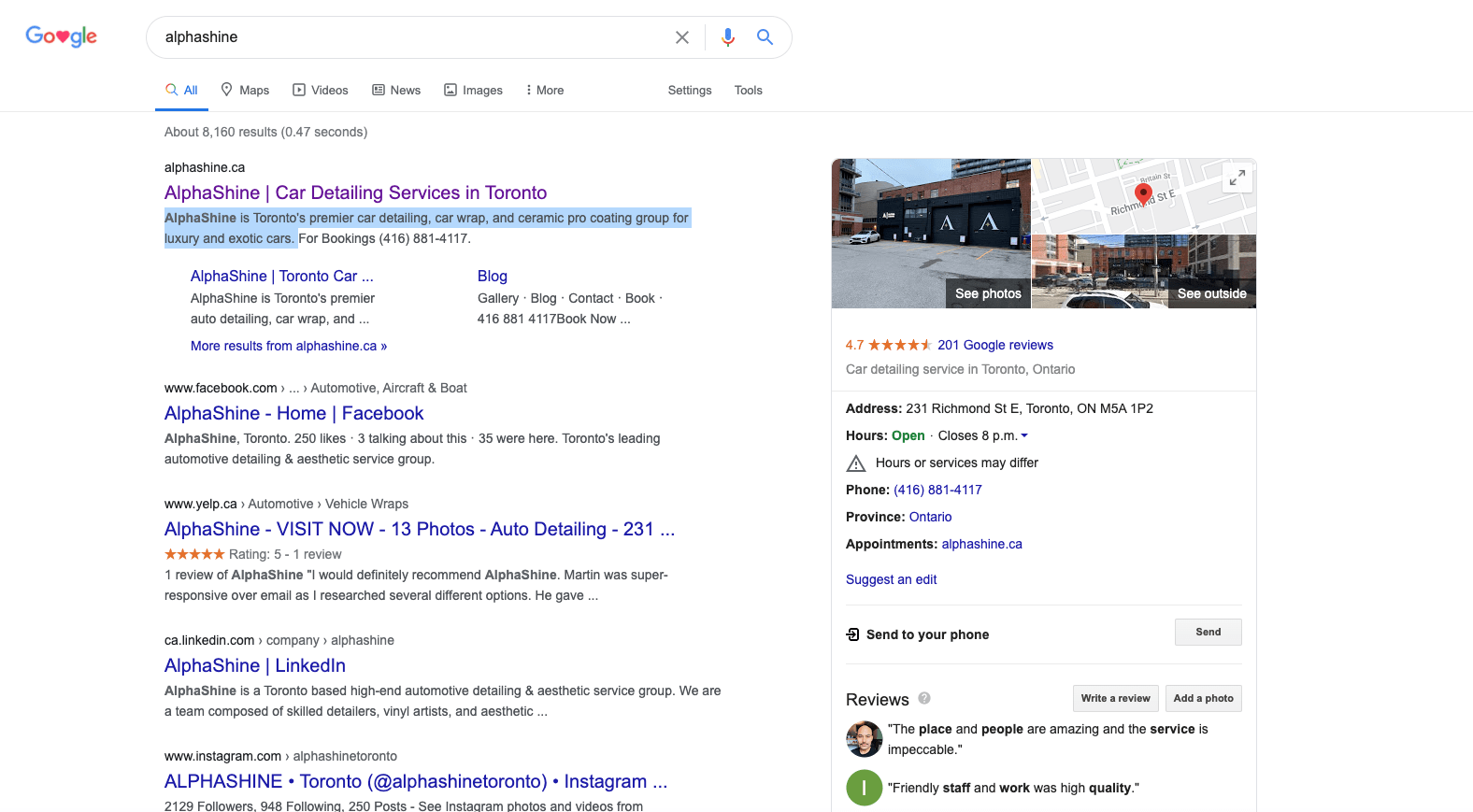
Task: Open the More search options menu
Action: (x=545, y=91)
